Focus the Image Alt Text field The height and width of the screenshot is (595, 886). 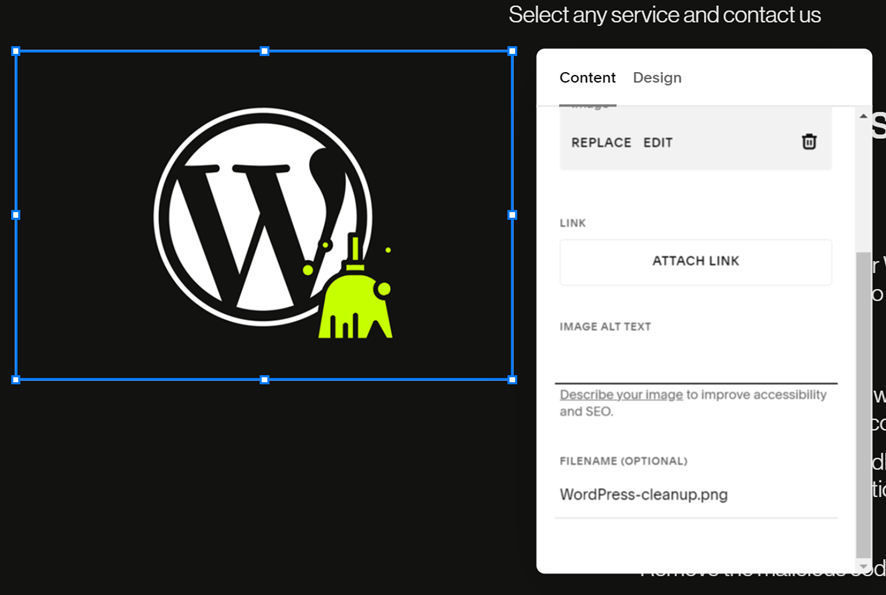pos(696,362)
